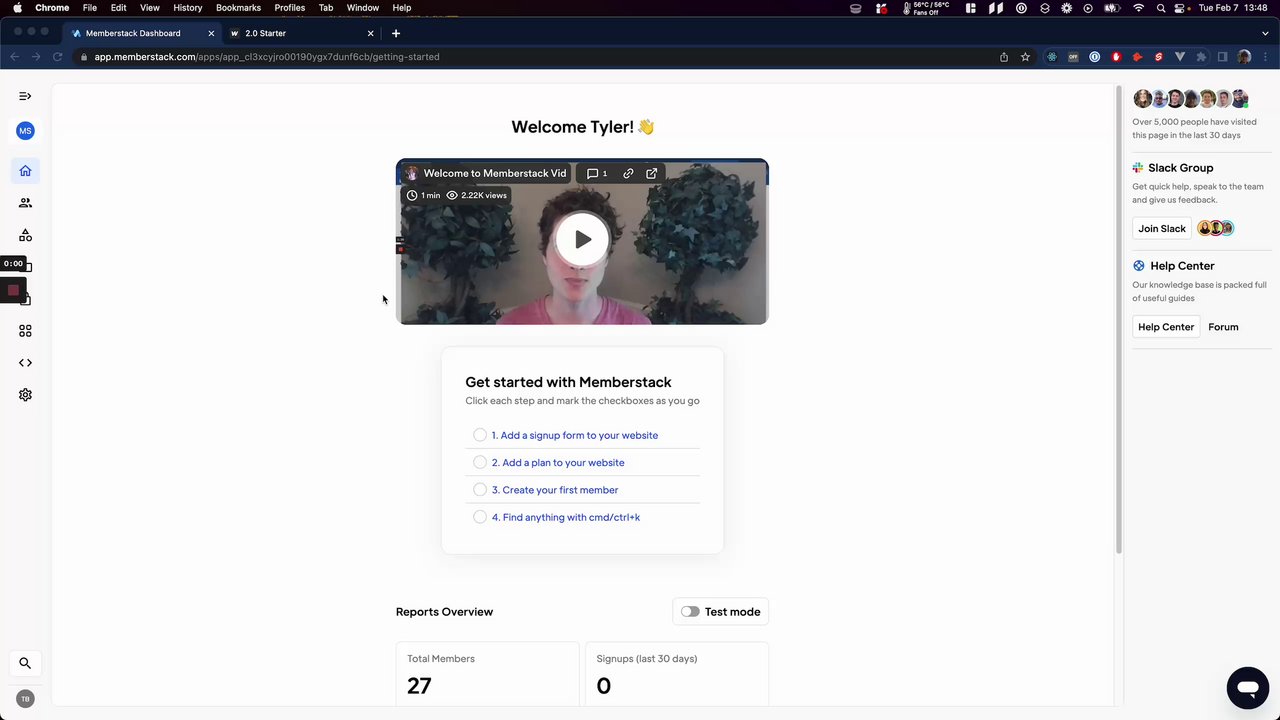Click the Total Members card showing 27
This screenshot has height=720, width=1280.
[x=487, y=675]
